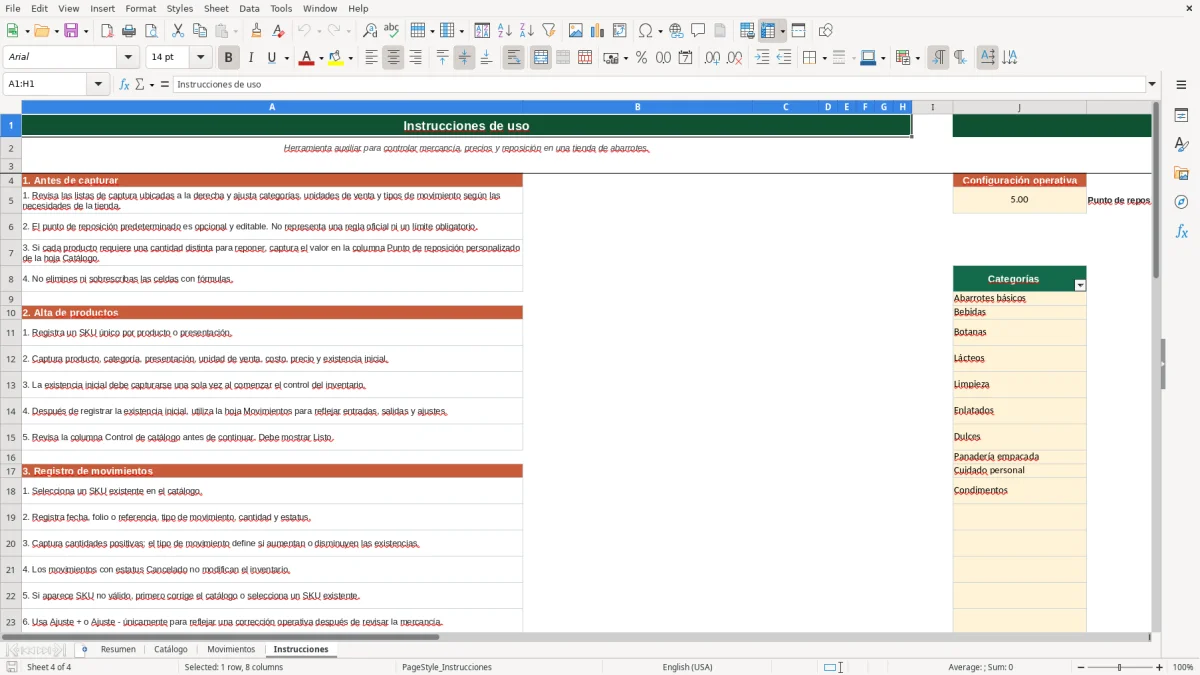
Task: Click the font color red swatch
Action: click(x=306, y=58)
